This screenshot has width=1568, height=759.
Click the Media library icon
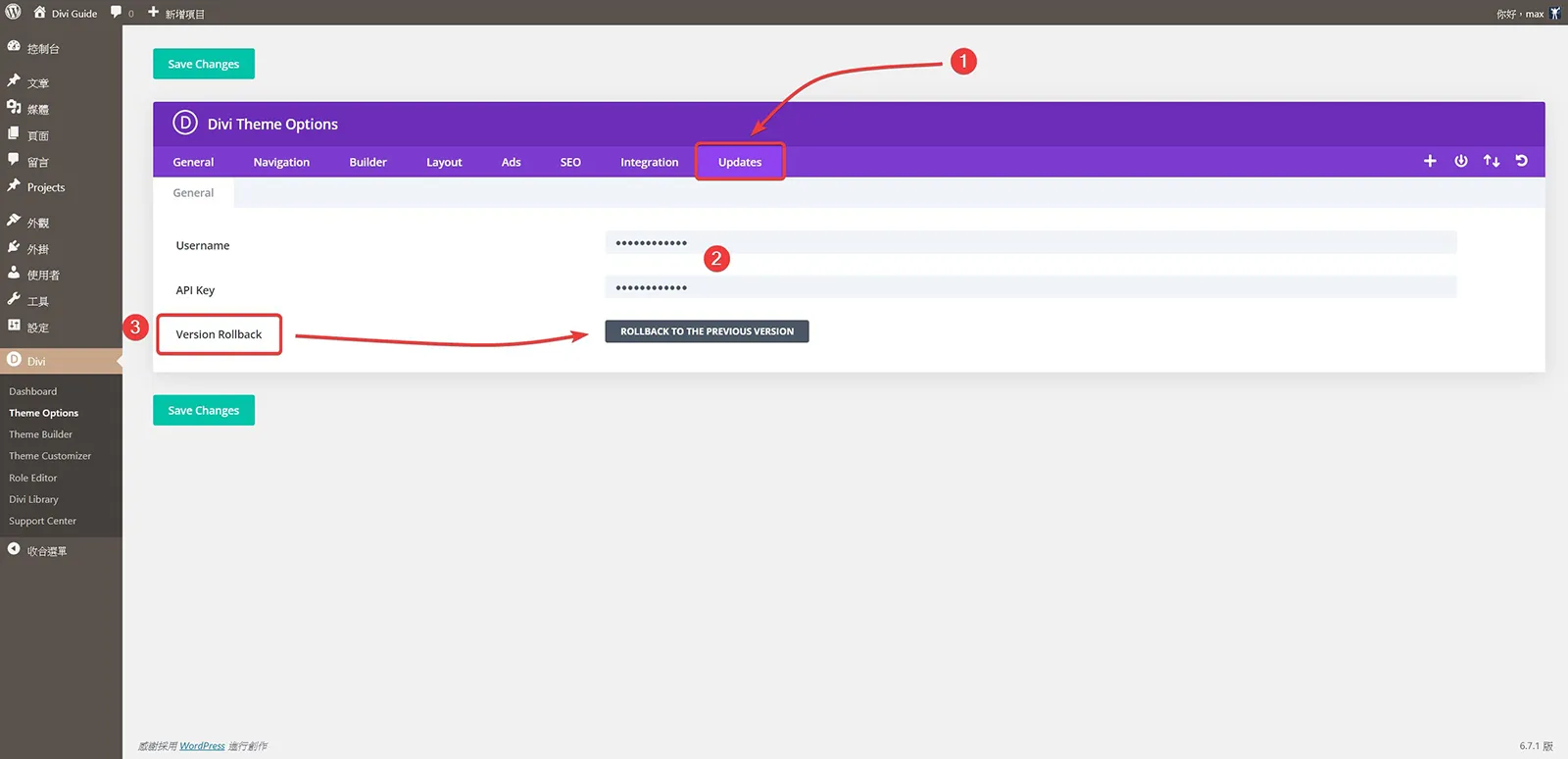tap(14, 108)
